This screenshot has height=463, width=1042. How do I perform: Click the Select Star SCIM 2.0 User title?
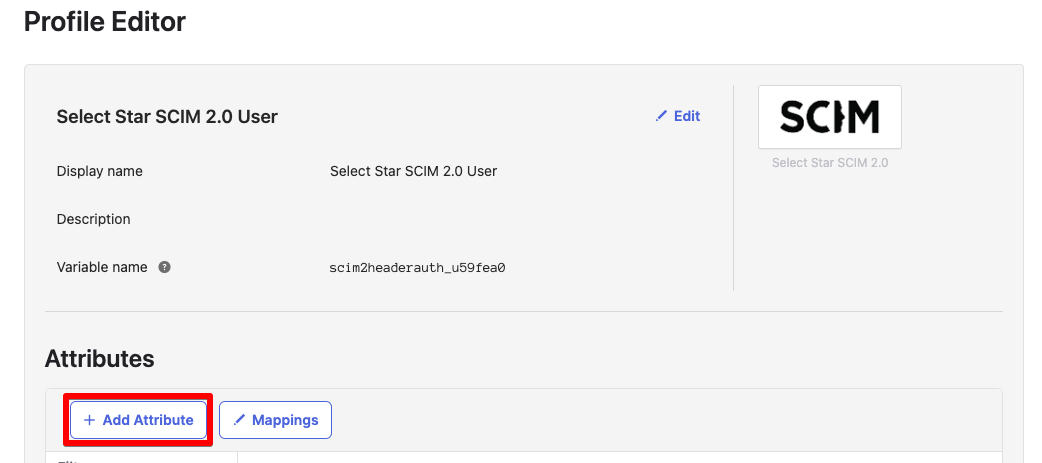coord(167,117)
